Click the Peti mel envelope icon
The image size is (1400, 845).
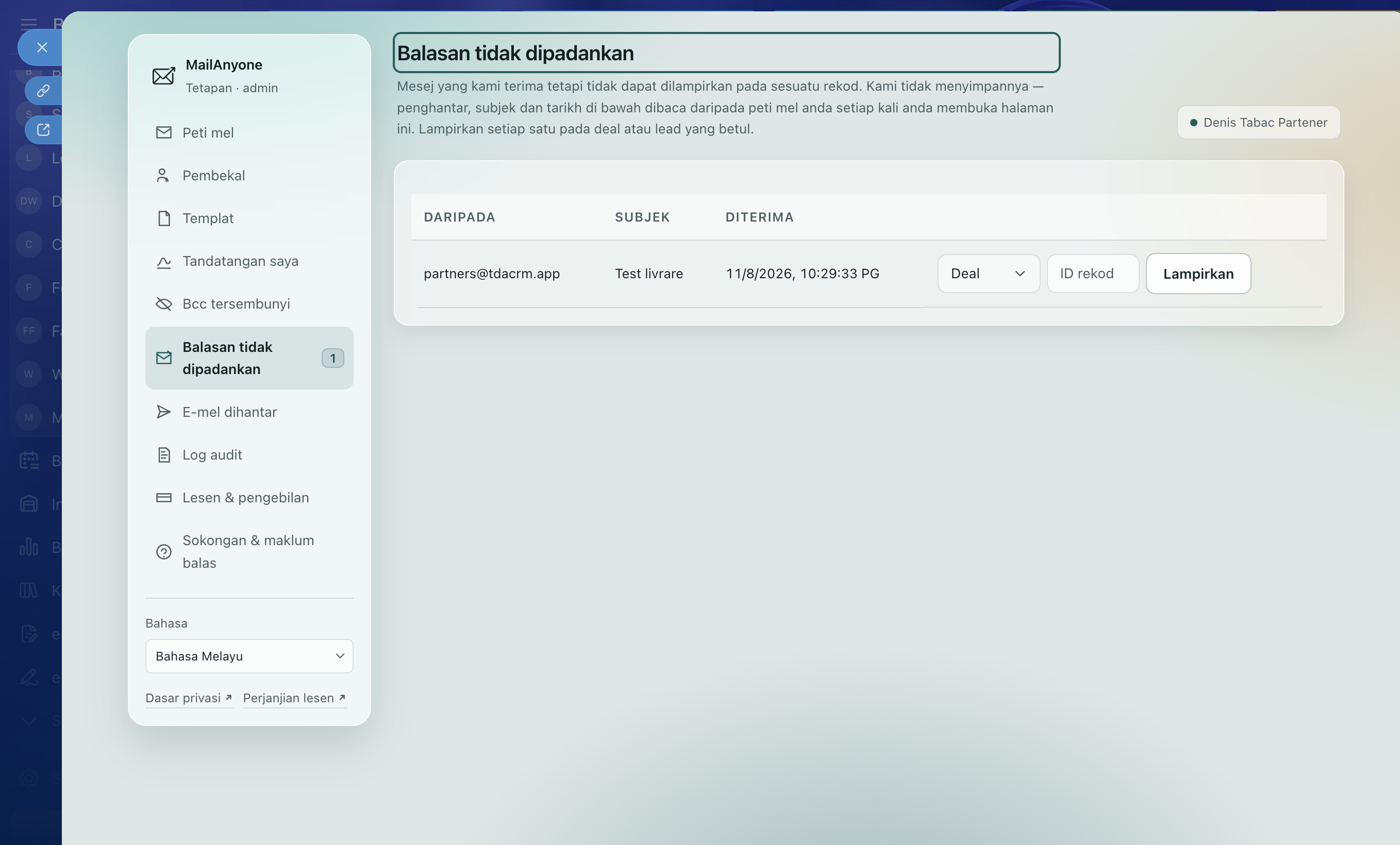pos(163,132)
